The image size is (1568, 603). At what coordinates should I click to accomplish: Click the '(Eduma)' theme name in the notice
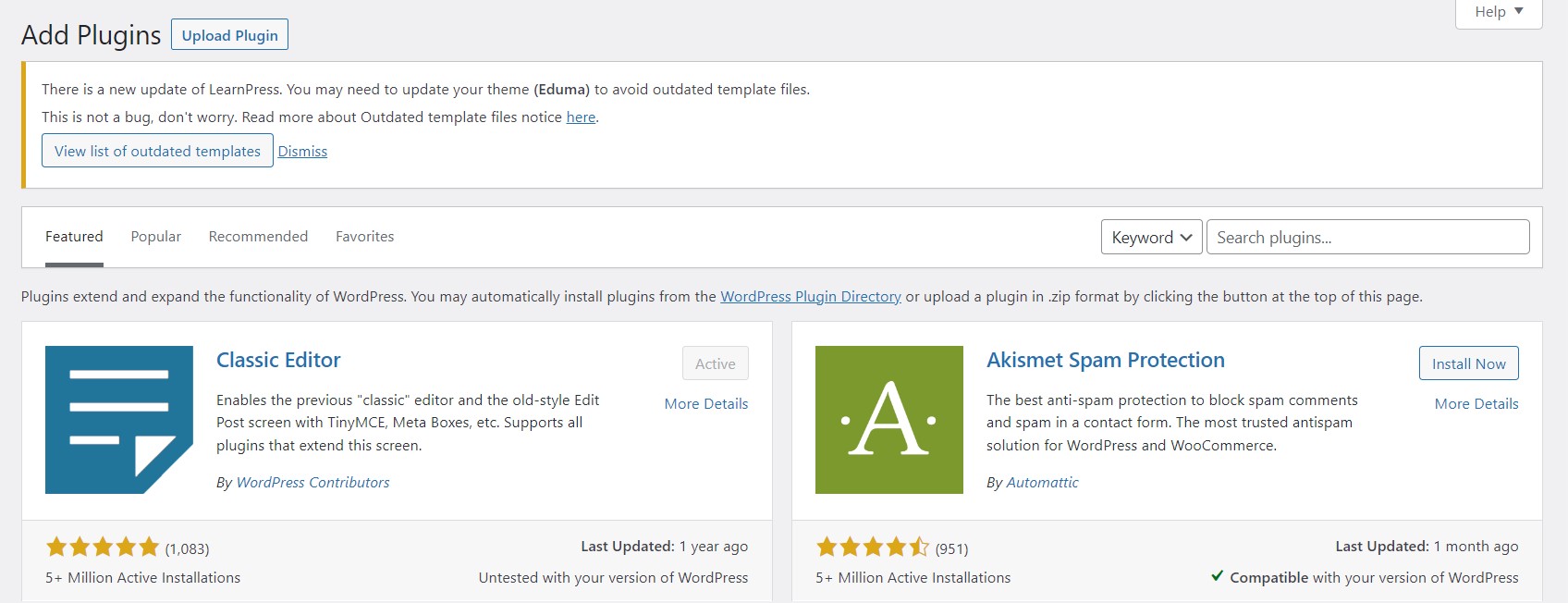pos(561,90)
